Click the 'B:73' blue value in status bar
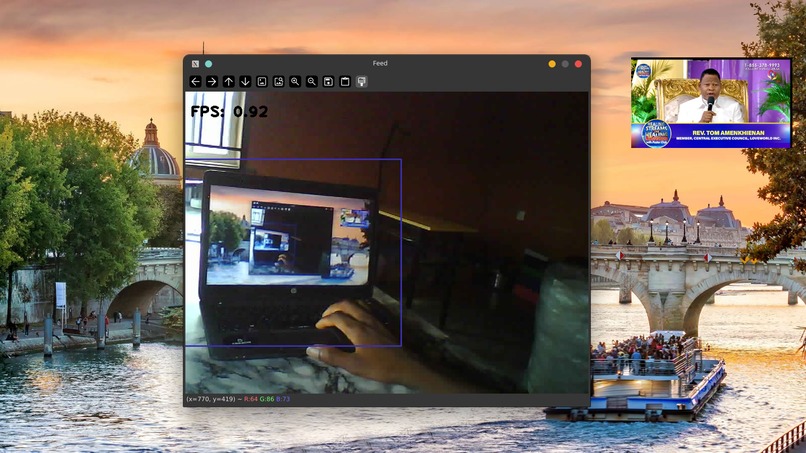The height and width of the screenshot is (453, 806). (283, 399)
